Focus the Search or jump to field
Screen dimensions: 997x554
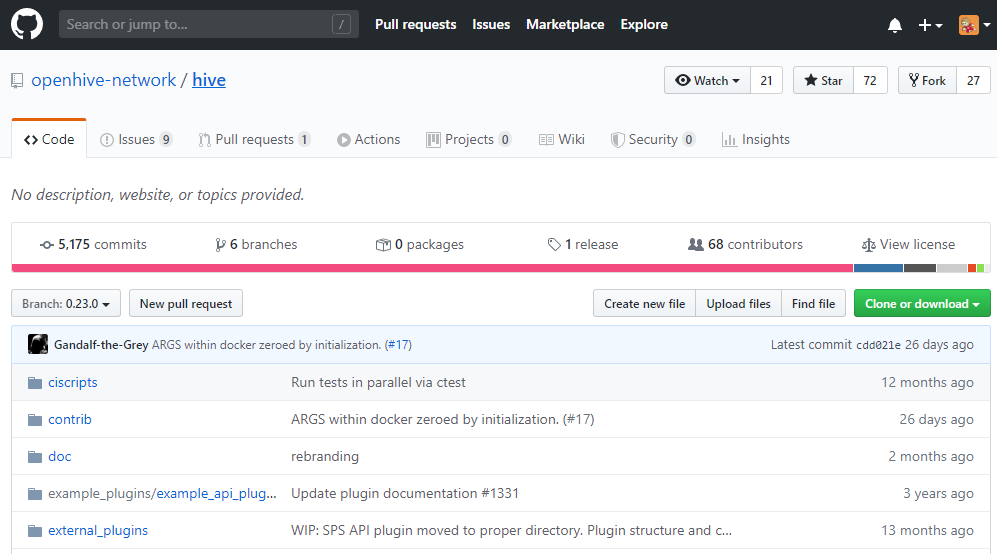(x=209, y=24)
